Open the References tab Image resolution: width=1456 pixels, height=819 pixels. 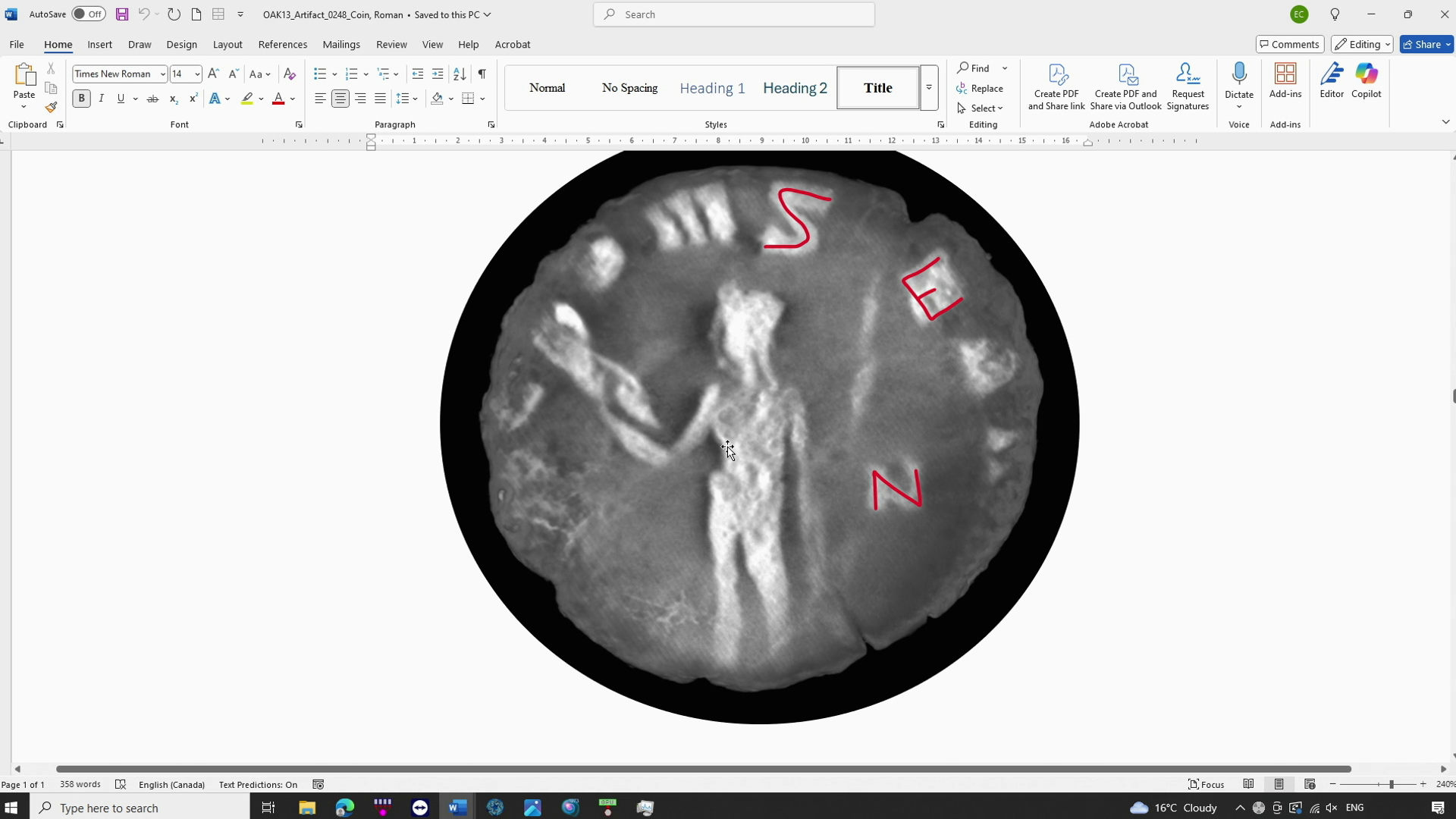click(282, 45)
